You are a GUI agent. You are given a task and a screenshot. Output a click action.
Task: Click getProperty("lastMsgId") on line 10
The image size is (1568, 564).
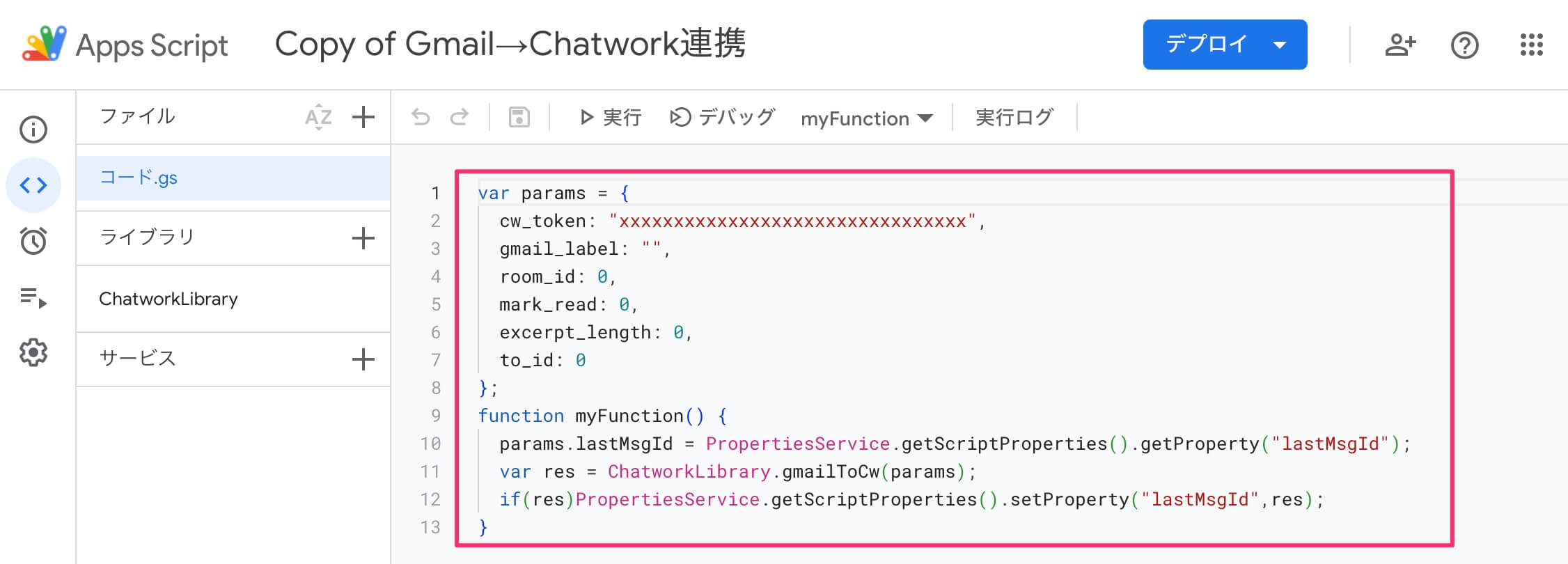pos(1270,444)
